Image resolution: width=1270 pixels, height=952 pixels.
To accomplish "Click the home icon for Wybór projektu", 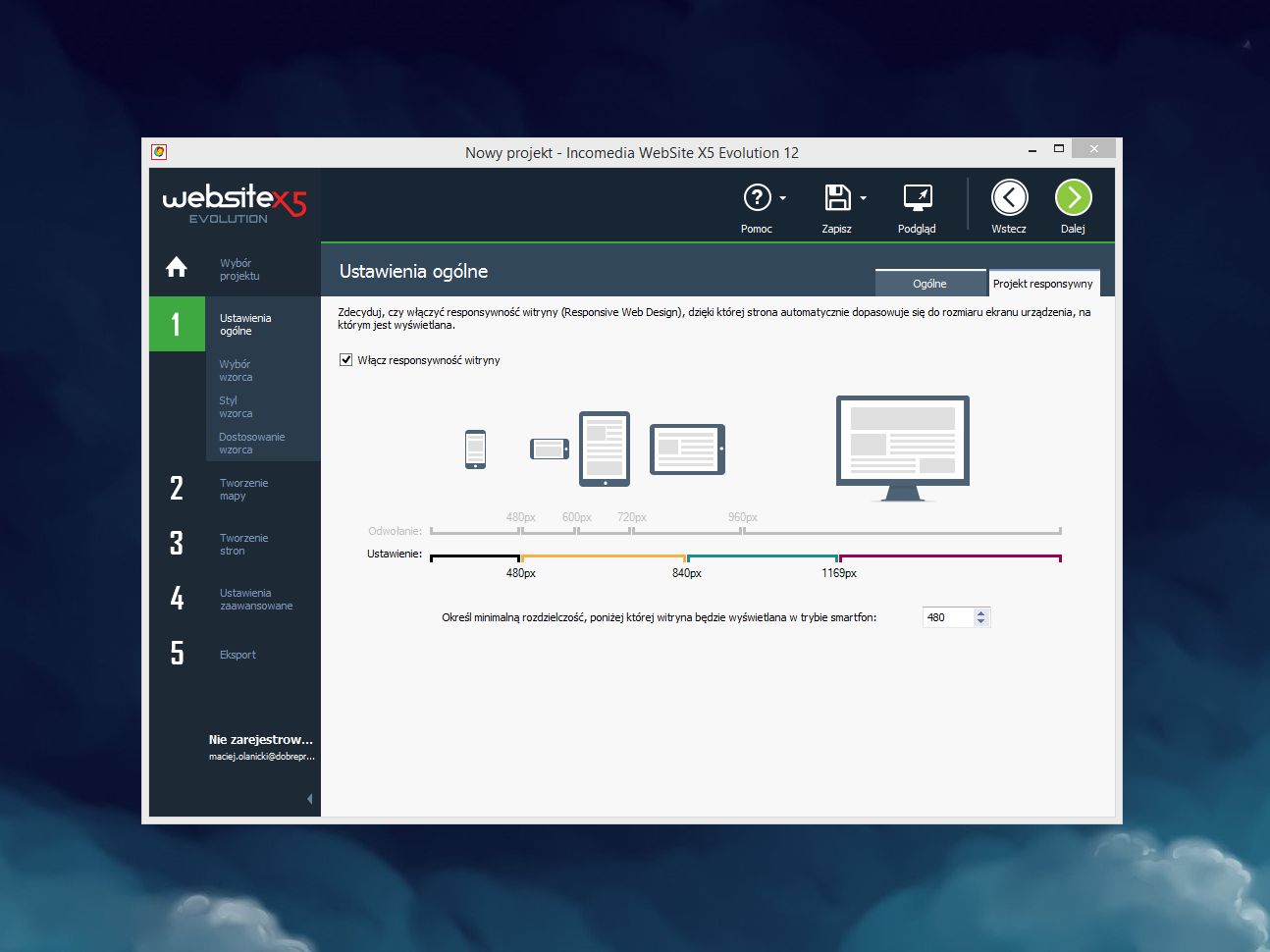I will (177, 267).
